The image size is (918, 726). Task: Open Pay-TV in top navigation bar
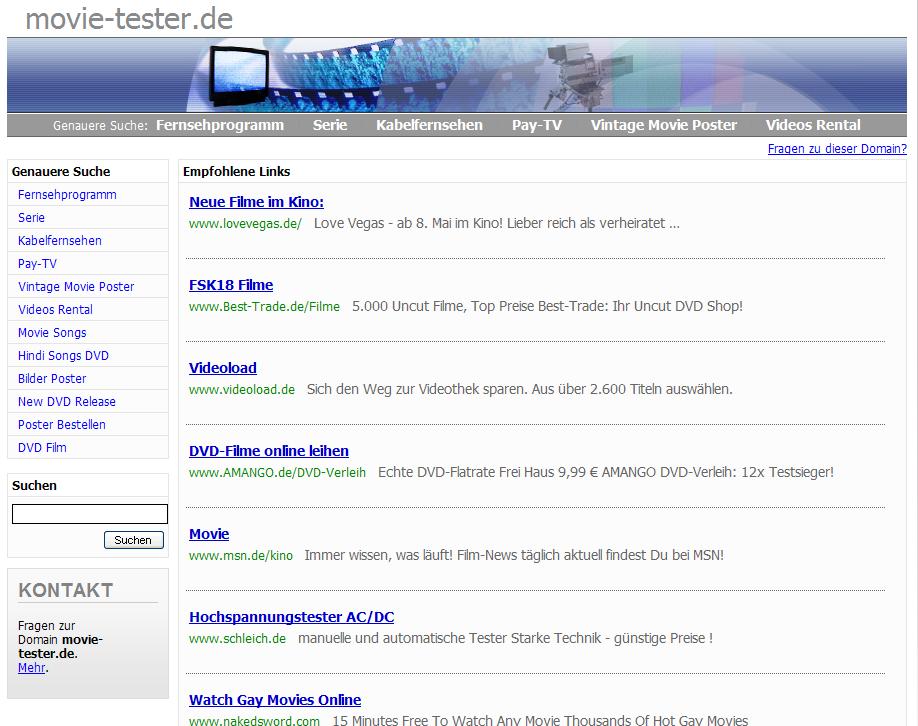click(536, 125)
